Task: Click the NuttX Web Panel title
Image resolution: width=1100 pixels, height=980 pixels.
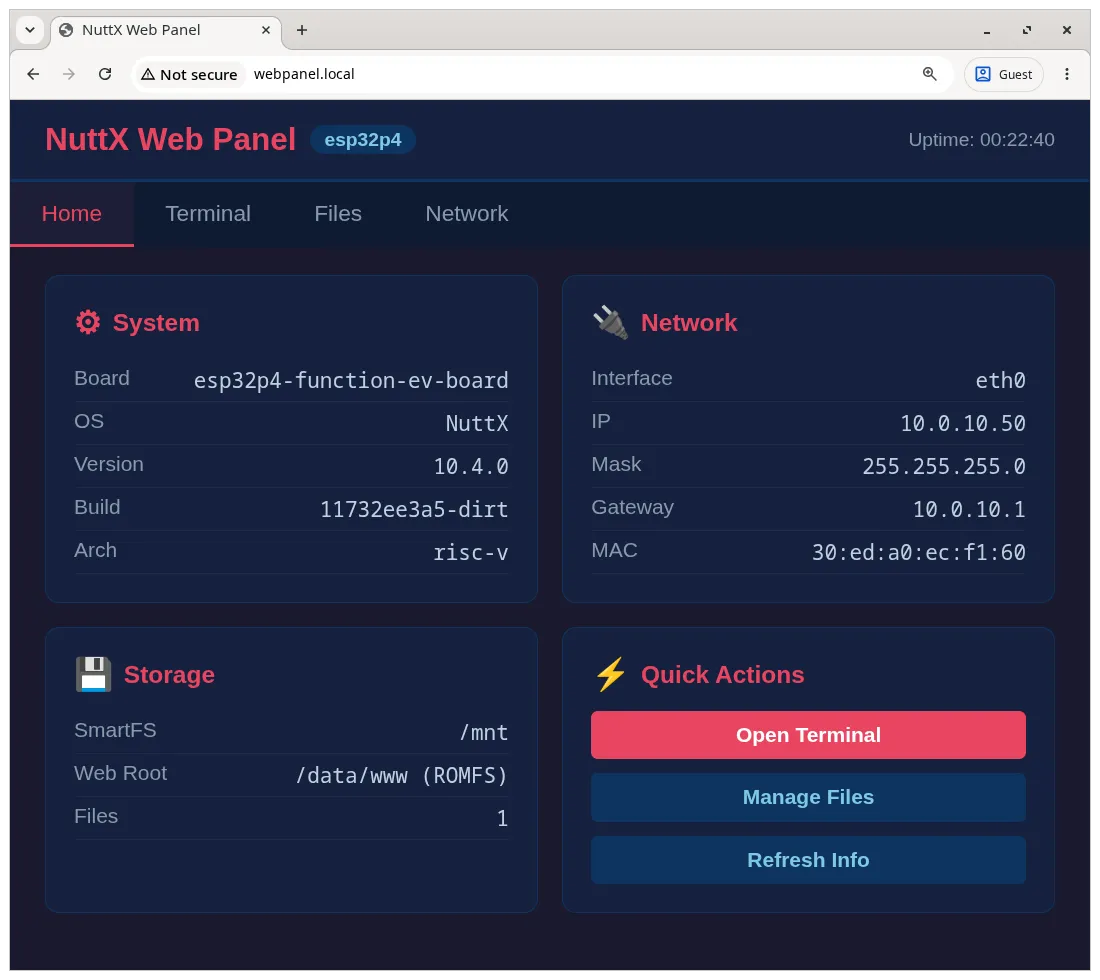Action: (170, 140)
